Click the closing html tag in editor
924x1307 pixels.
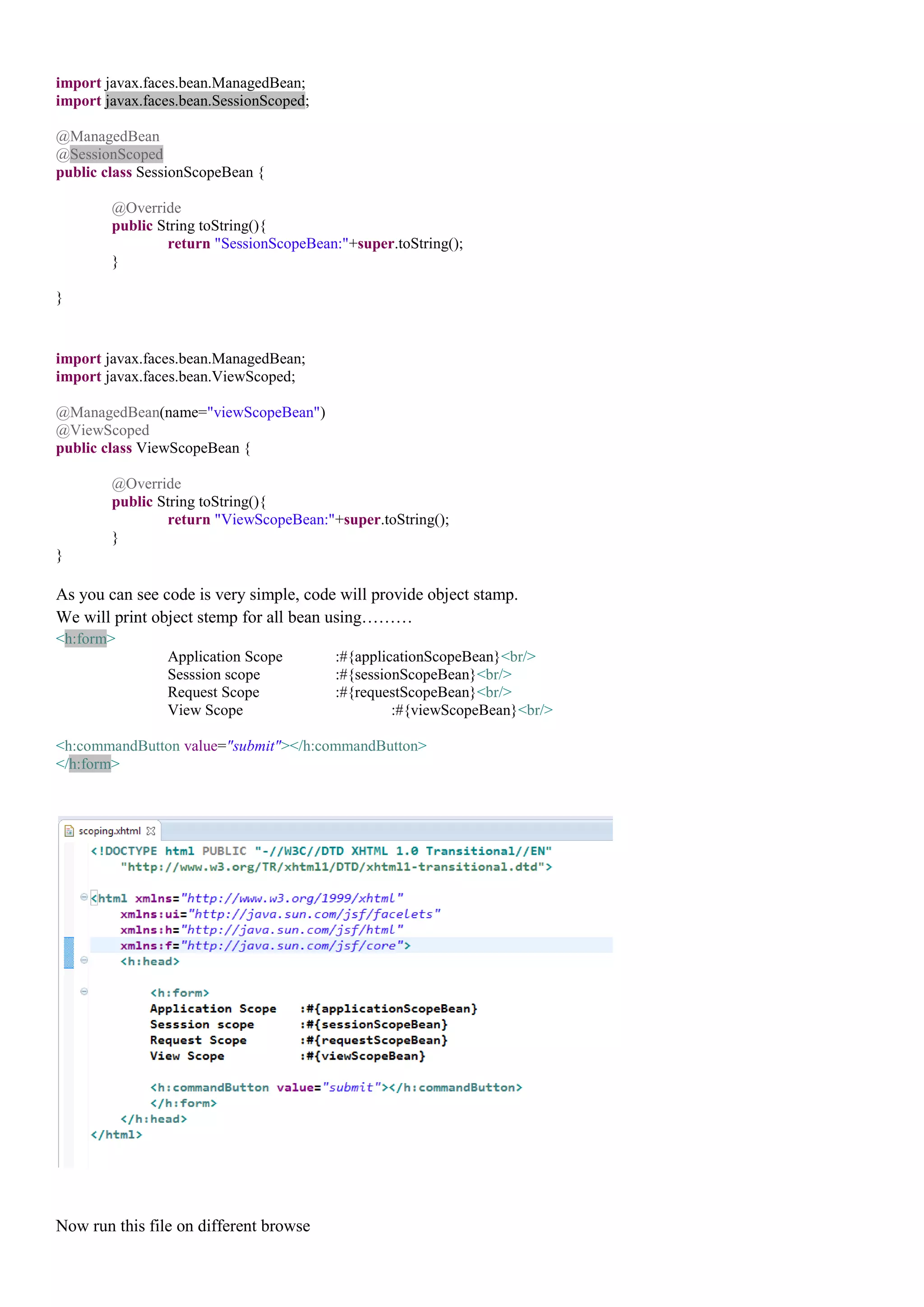click(x=116, y=1135)
